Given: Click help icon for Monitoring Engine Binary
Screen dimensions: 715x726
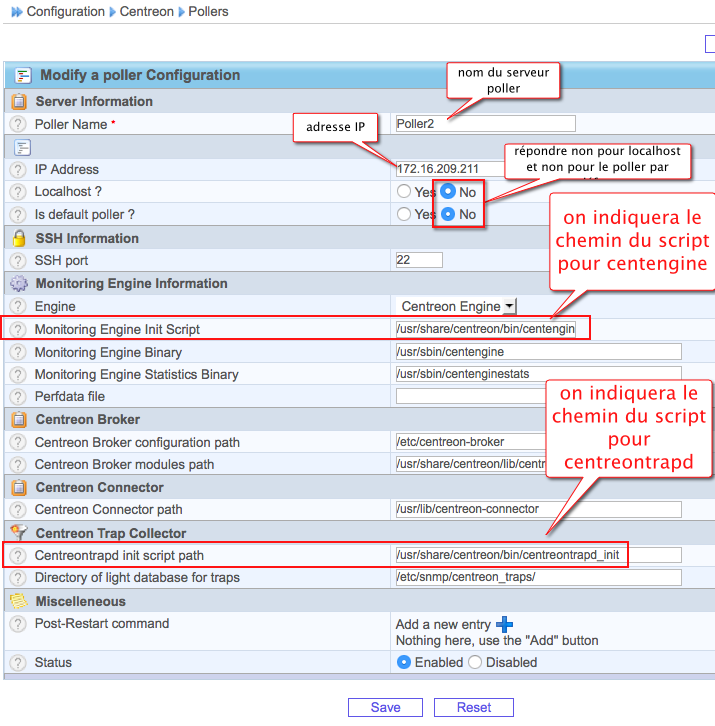Looking at the screenshot, I should tap(18, 352).
